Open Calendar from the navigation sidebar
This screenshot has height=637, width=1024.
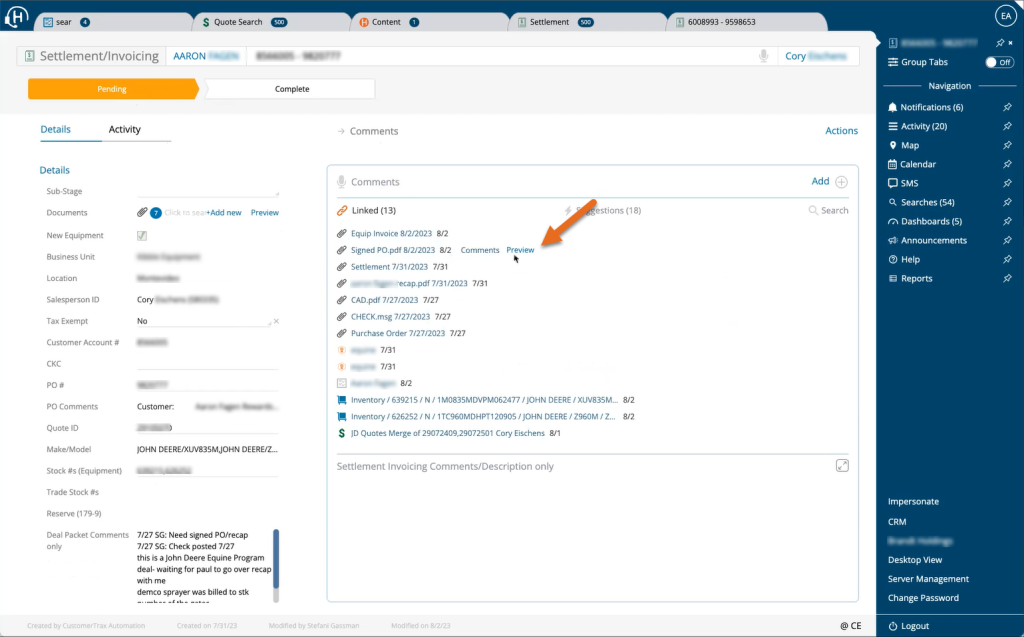pyautogui.click(x=917, y=164)
